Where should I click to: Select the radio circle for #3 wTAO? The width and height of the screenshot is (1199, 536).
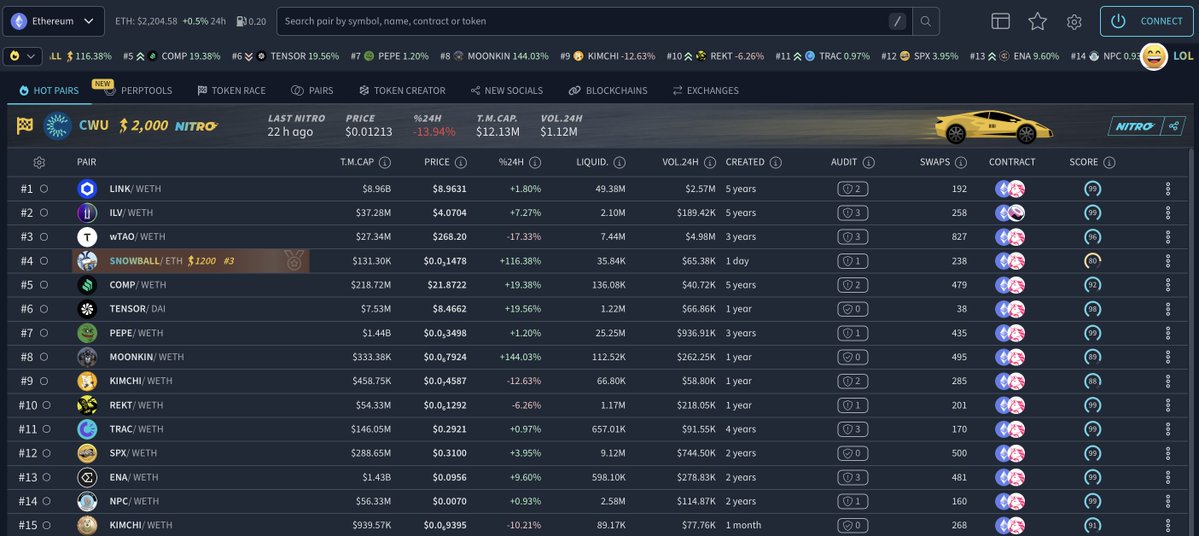click(x=44, y=237)
